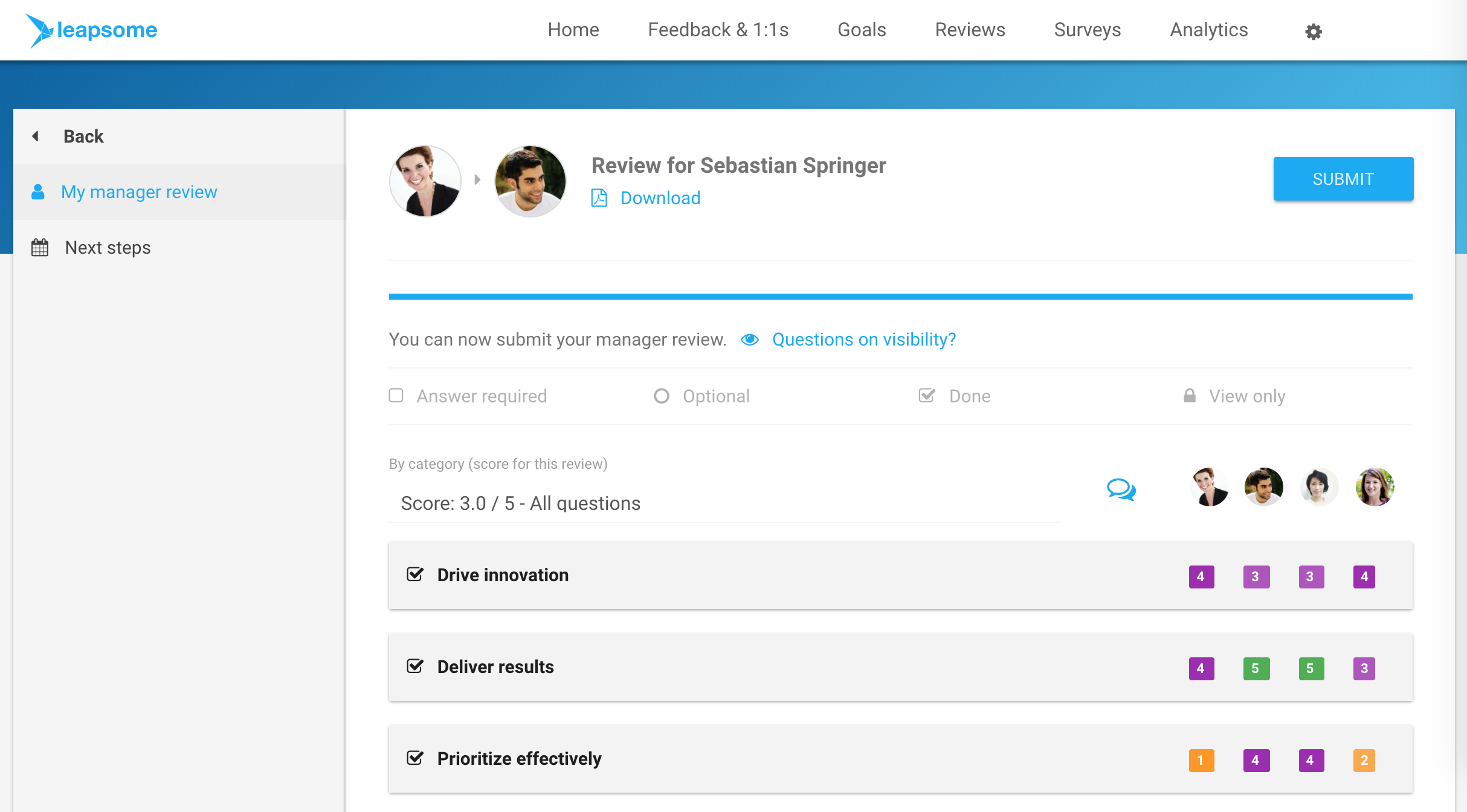The image size is (1467, 812).
Task: Toggle the Prioritize effectively checkbox
Action: [x=415, y=758]
